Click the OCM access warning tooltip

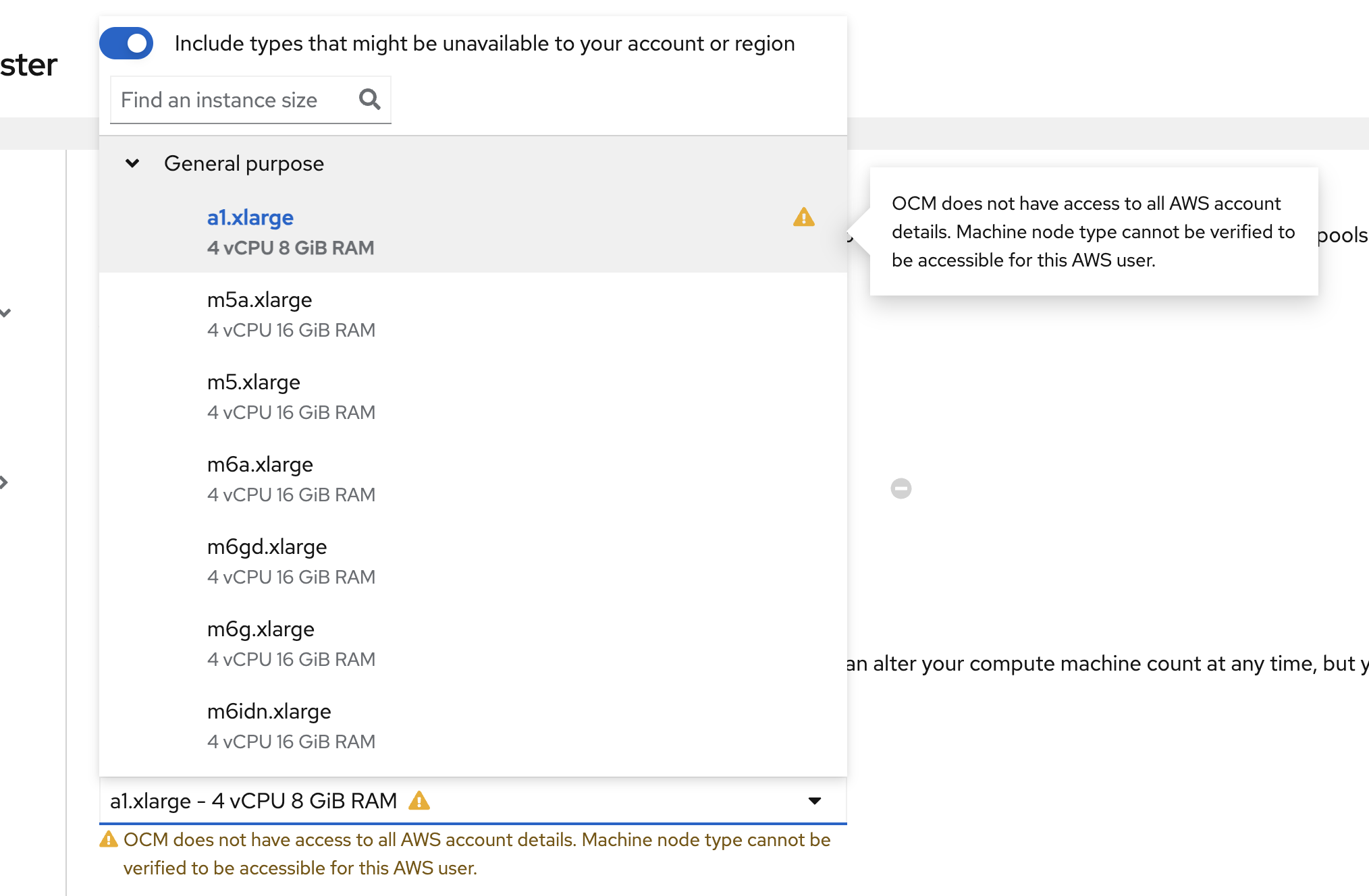click(x=1093, y=231)
